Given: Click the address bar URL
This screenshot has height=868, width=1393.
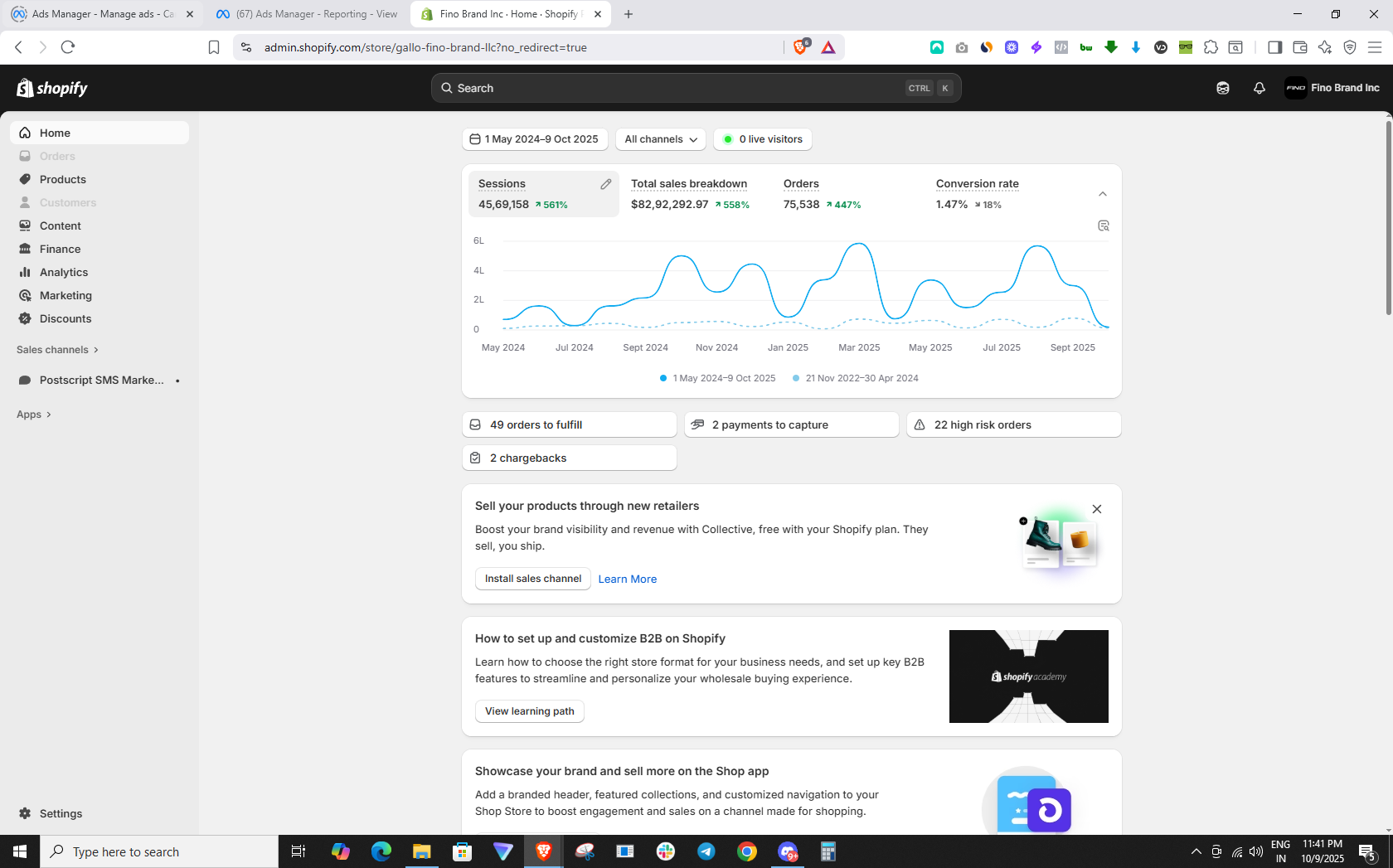Looking at the screenshot, I should (x=425, y=47).
